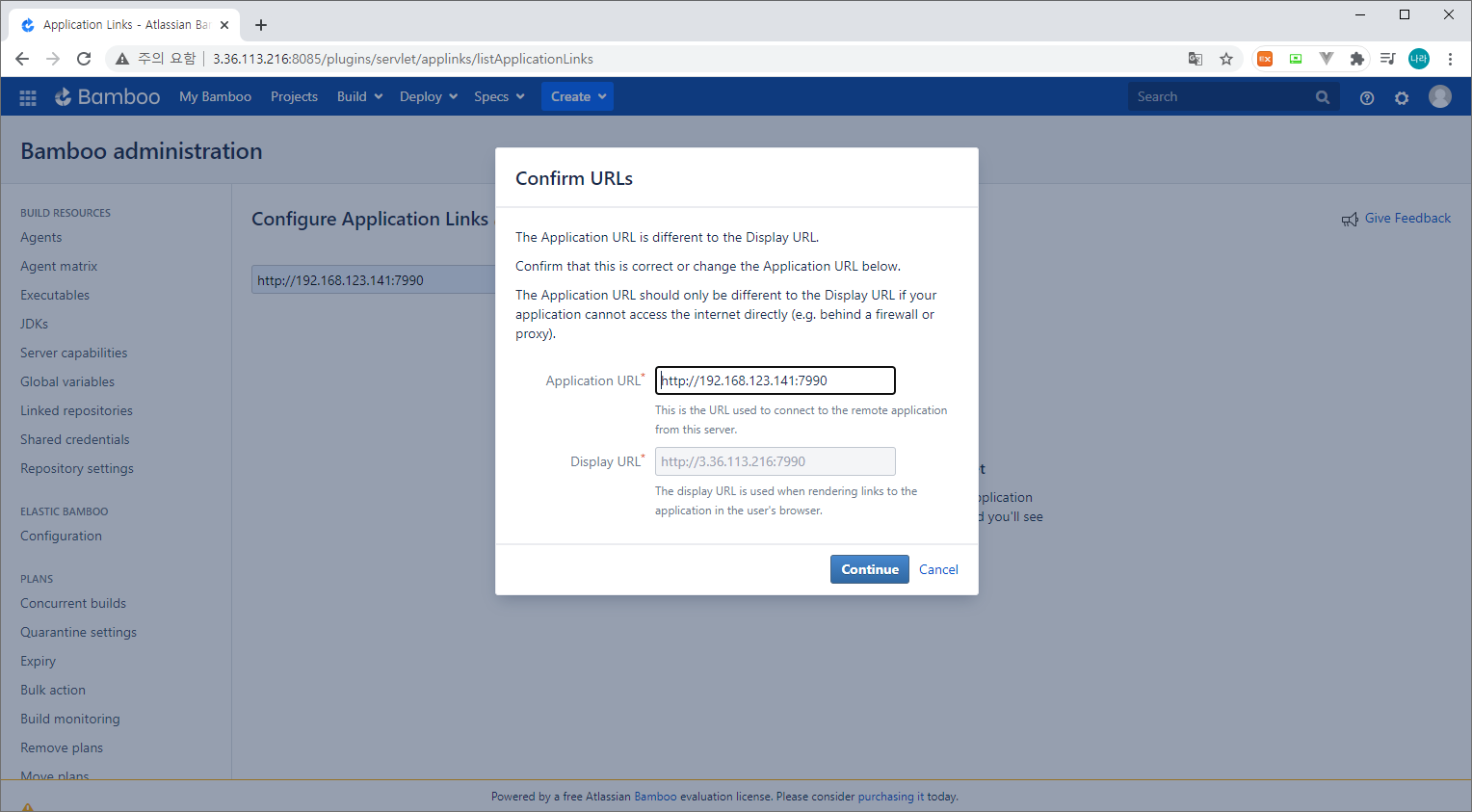The width and height of the screenshot is (1472, 812).
Task: Cancel the Confirm URLs dialog
Action: [937, 569]
